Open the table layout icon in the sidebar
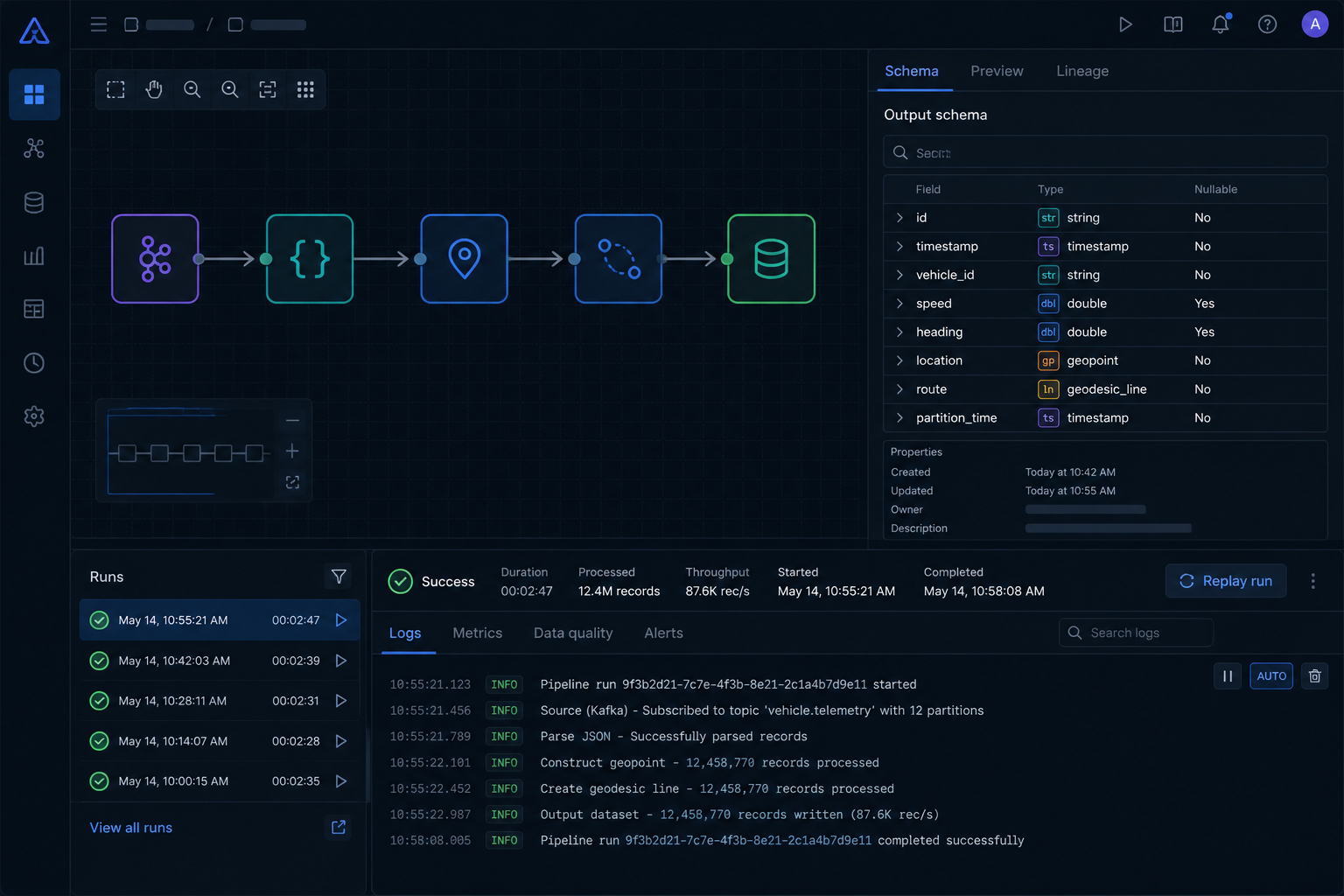Screen dimensions: 1344x896 pyautogui.click(x=34, y=309)
